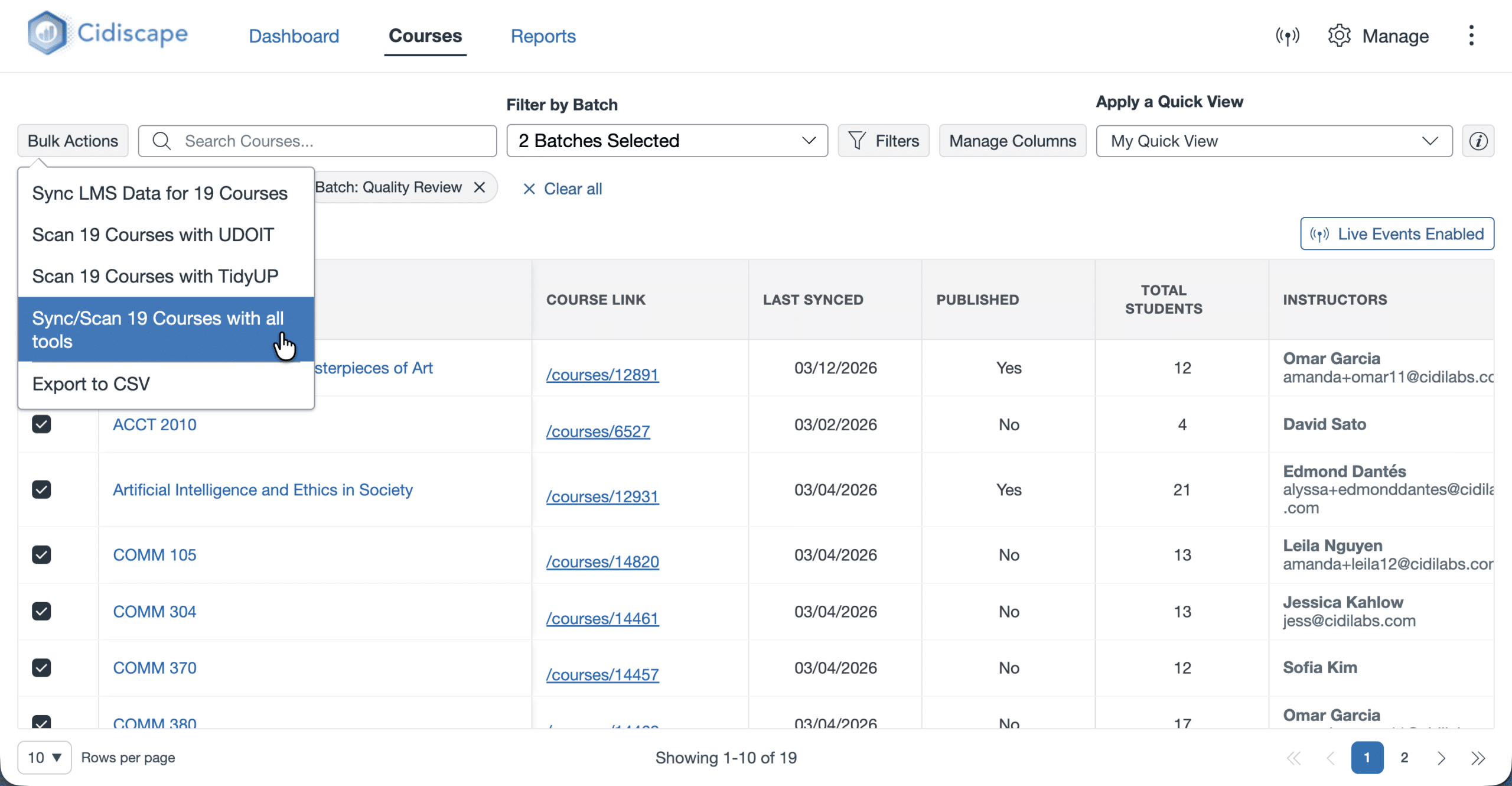Viewport: 1512px width, 786px height.
Task: Open the vertical three-dot overflow menu
Action: point(1471,35)
